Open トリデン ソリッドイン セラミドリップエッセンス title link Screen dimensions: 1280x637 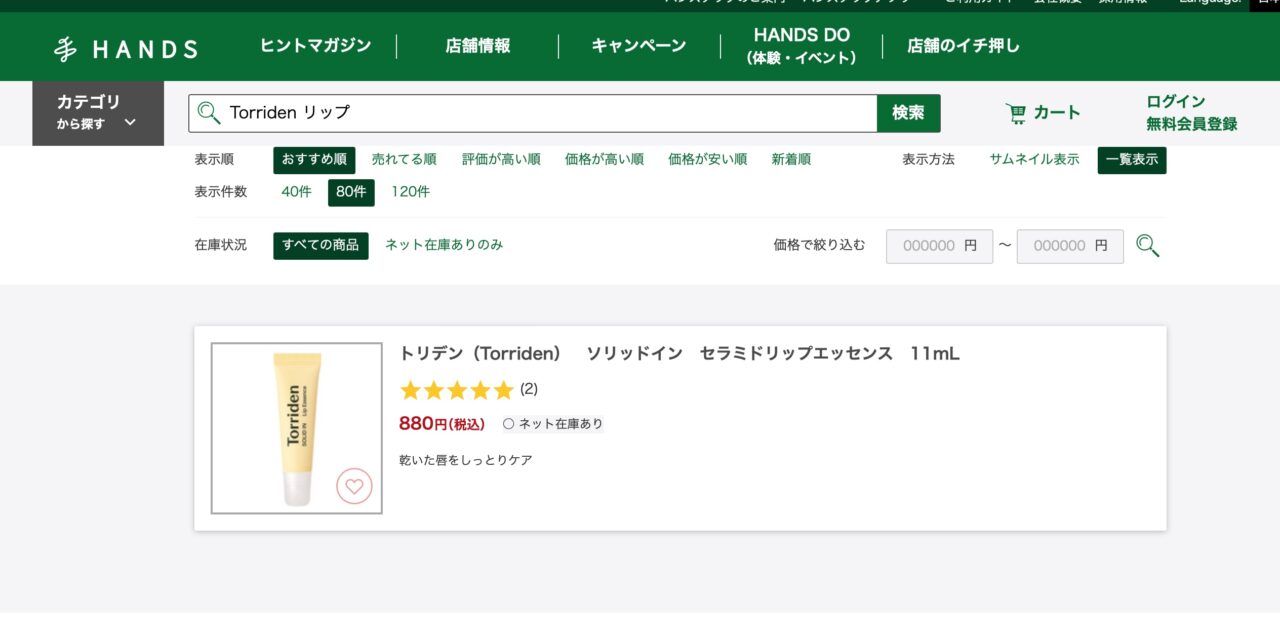tap(679, 353)
